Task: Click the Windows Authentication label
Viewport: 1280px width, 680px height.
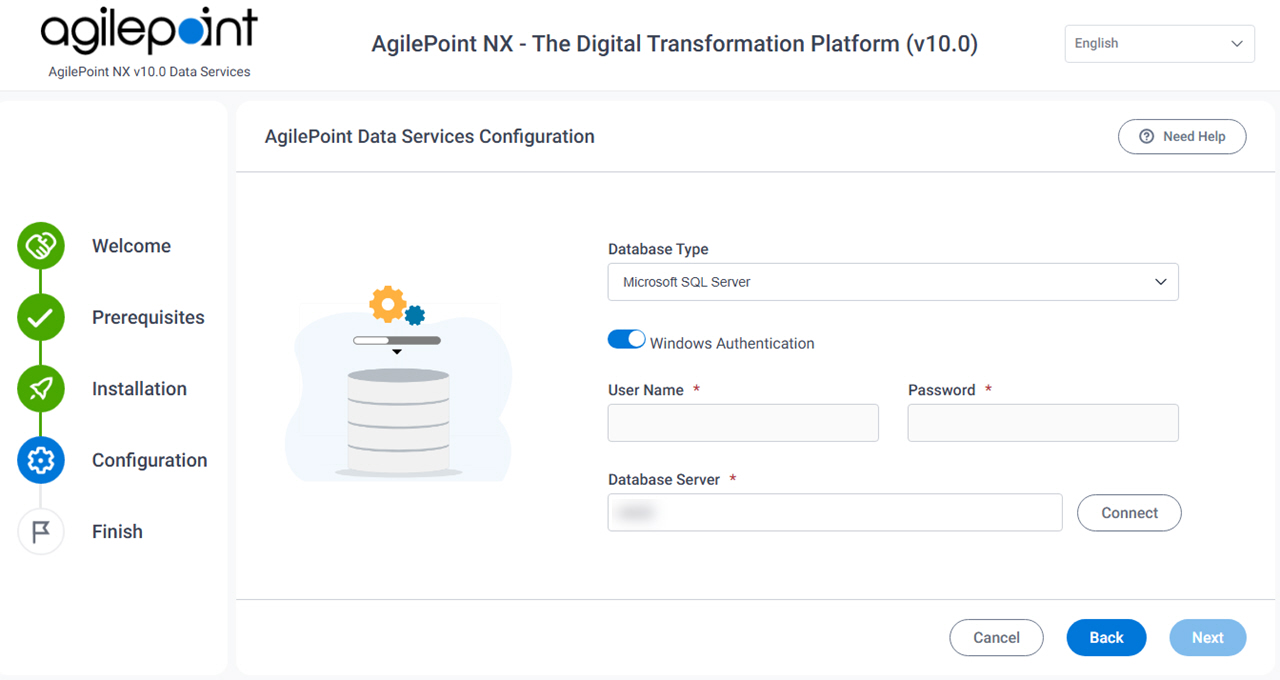Action: 732,343
